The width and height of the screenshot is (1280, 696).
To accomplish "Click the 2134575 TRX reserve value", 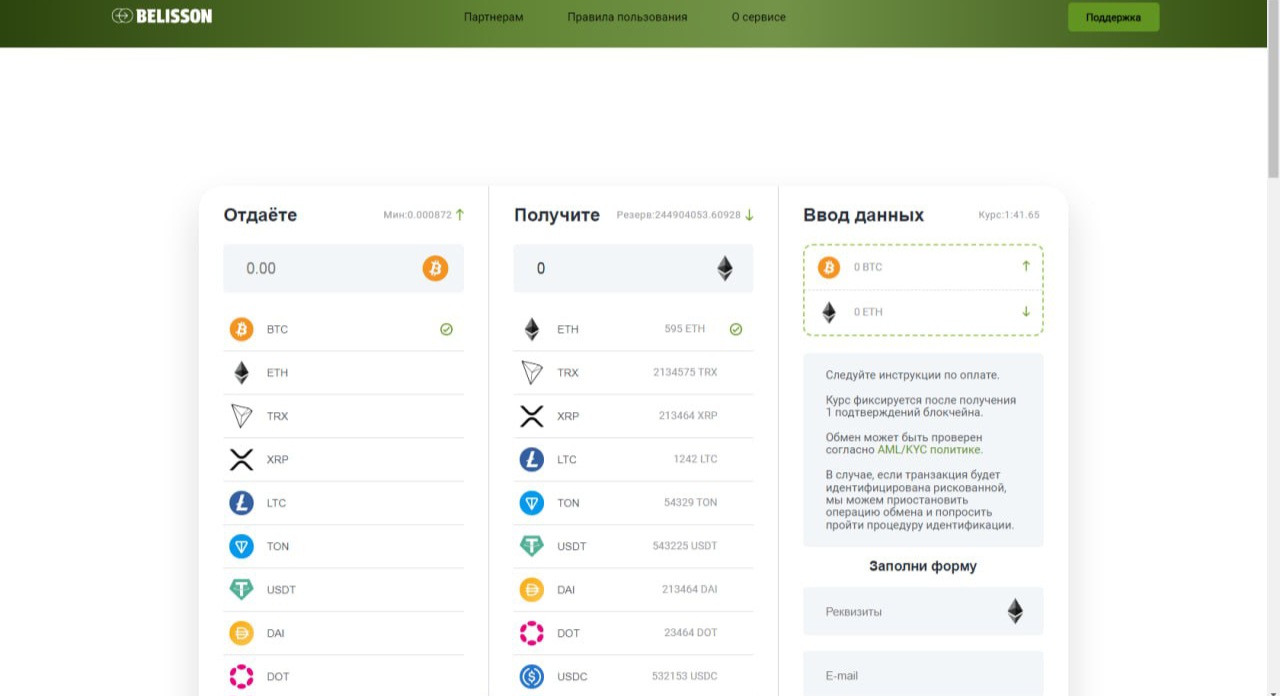I will (x=685, y=372).
